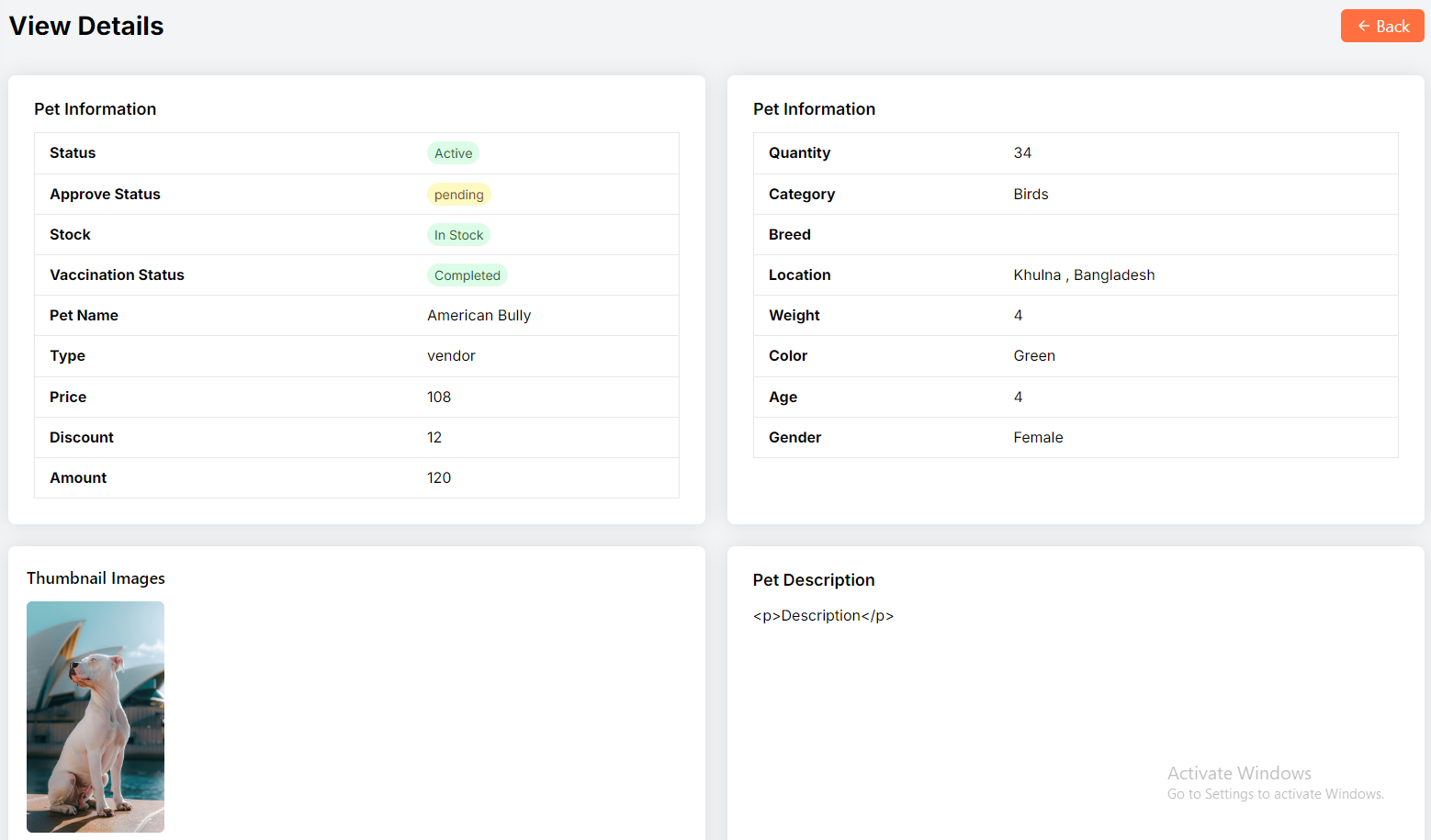The height and width of the screenshot is (840, 1431).
Task: Click the Thumbnail Images section title
Action: coord(96,578)
